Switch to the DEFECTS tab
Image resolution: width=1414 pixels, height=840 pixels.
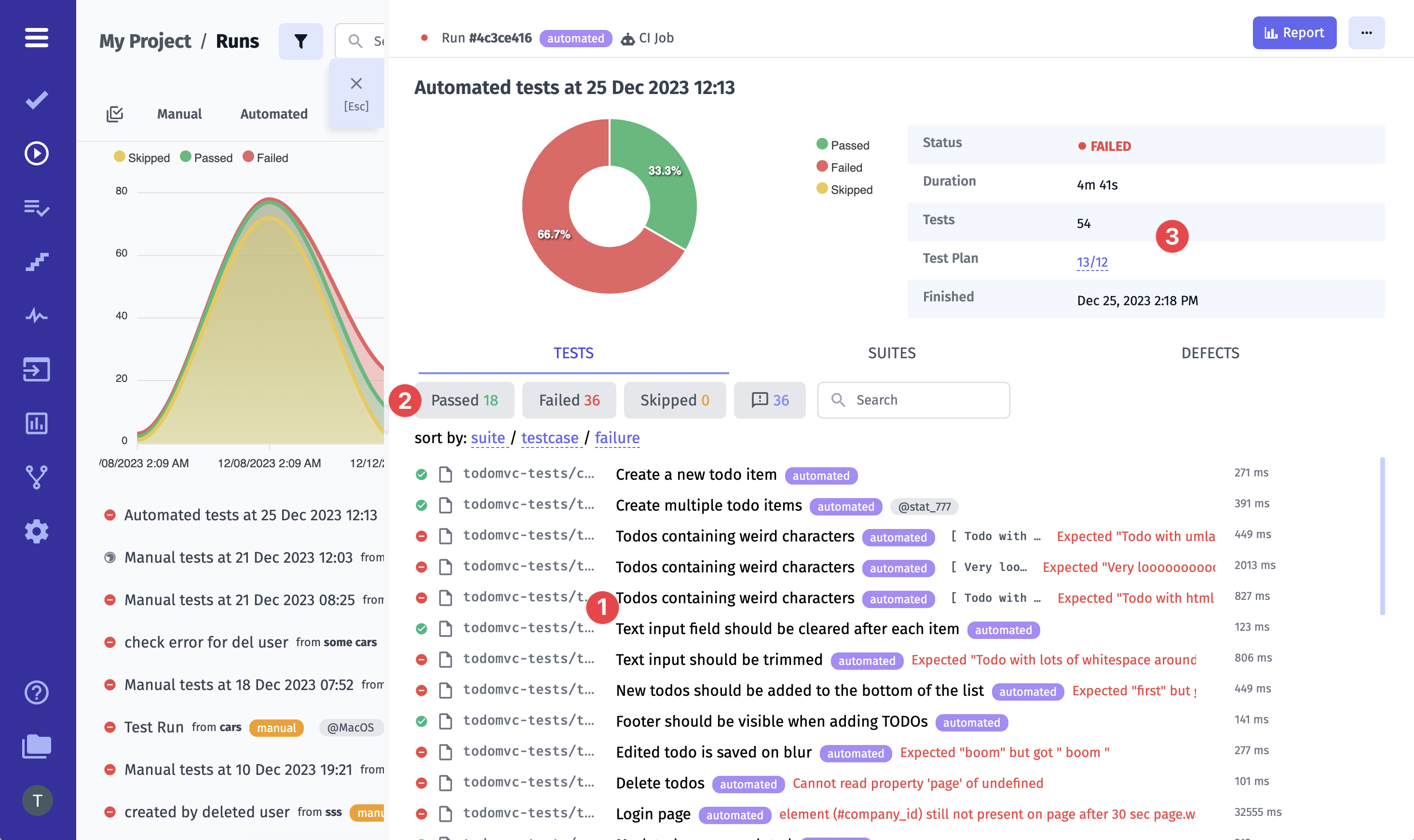(1210, 353)
